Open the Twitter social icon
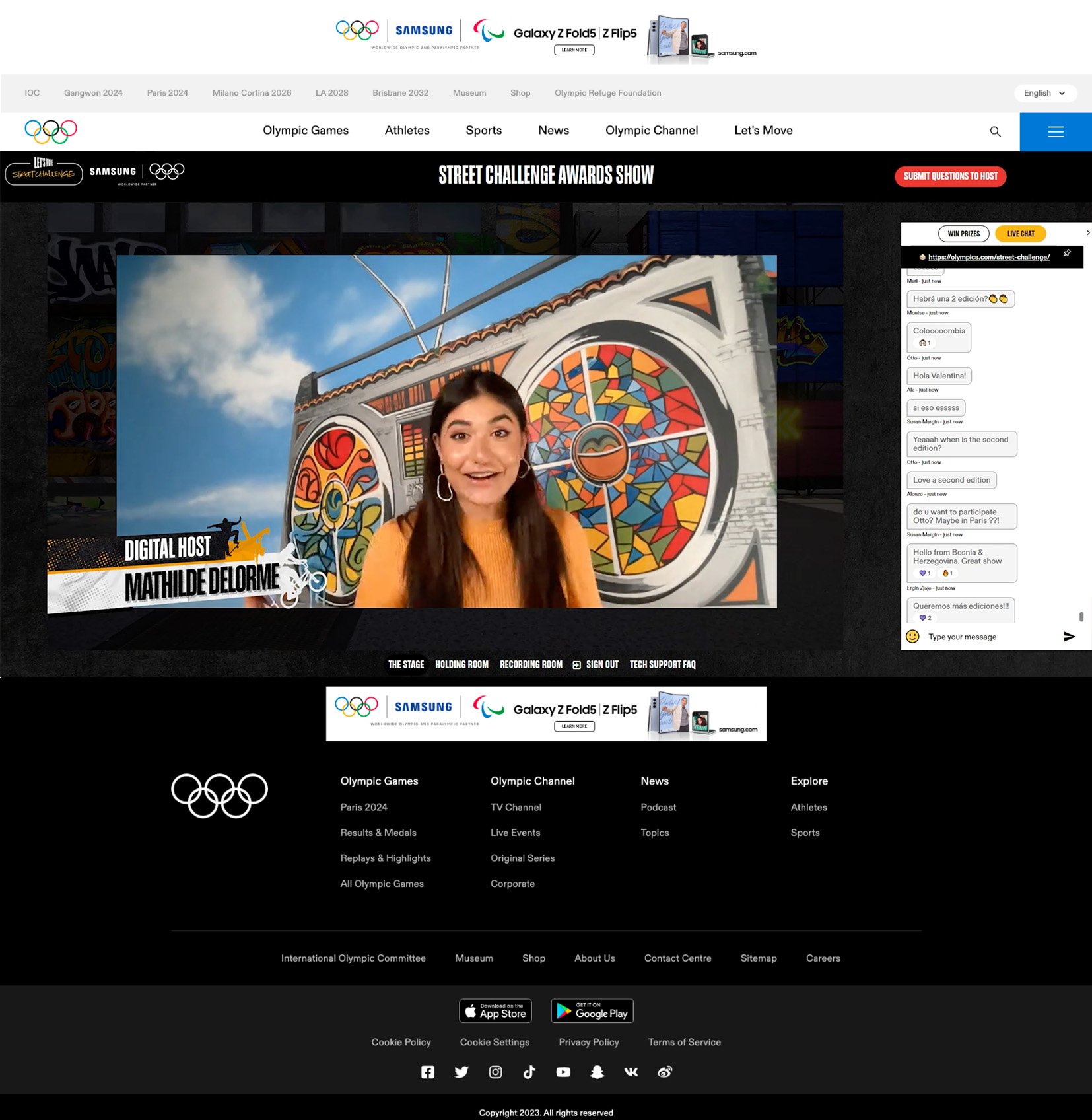1092x1120 pixels. [461, 1072]
